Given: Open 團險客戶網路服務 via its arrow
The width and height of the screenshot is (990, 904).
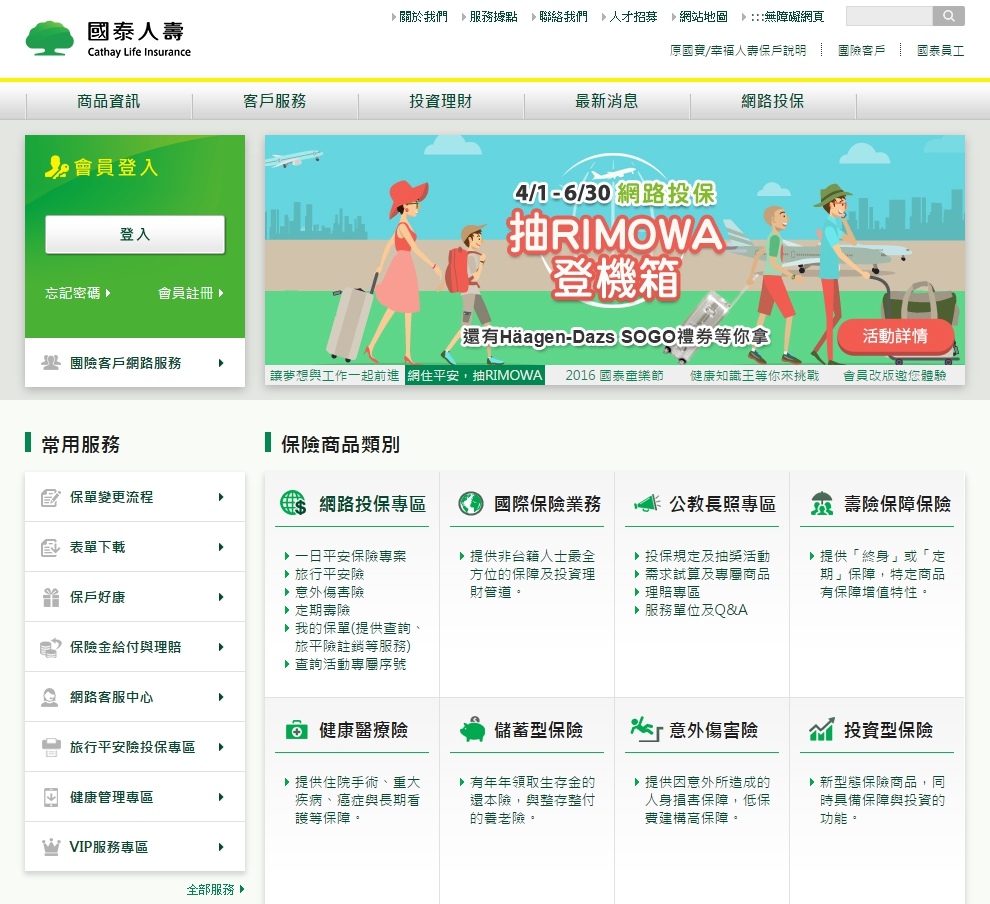Looking at the screenshot, I should [x=221, y=363].
